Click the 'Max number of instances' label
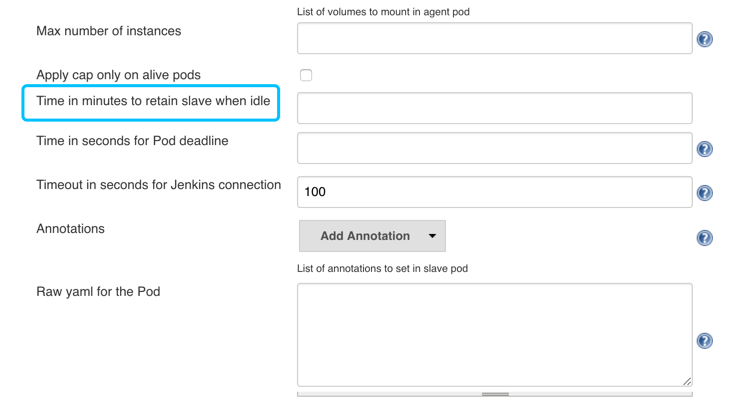The image size is (734, 403). (109, 31)
